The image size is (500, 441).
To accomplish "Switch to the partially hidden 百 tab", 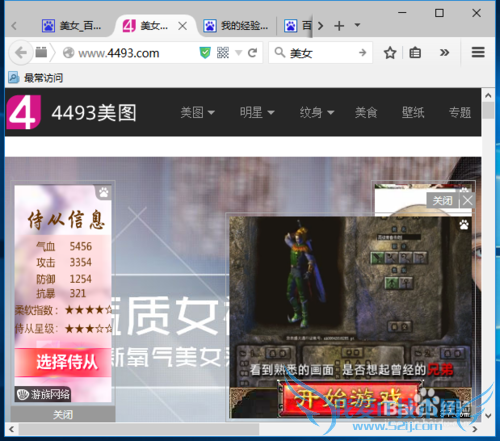I will [x=297, y=26].
